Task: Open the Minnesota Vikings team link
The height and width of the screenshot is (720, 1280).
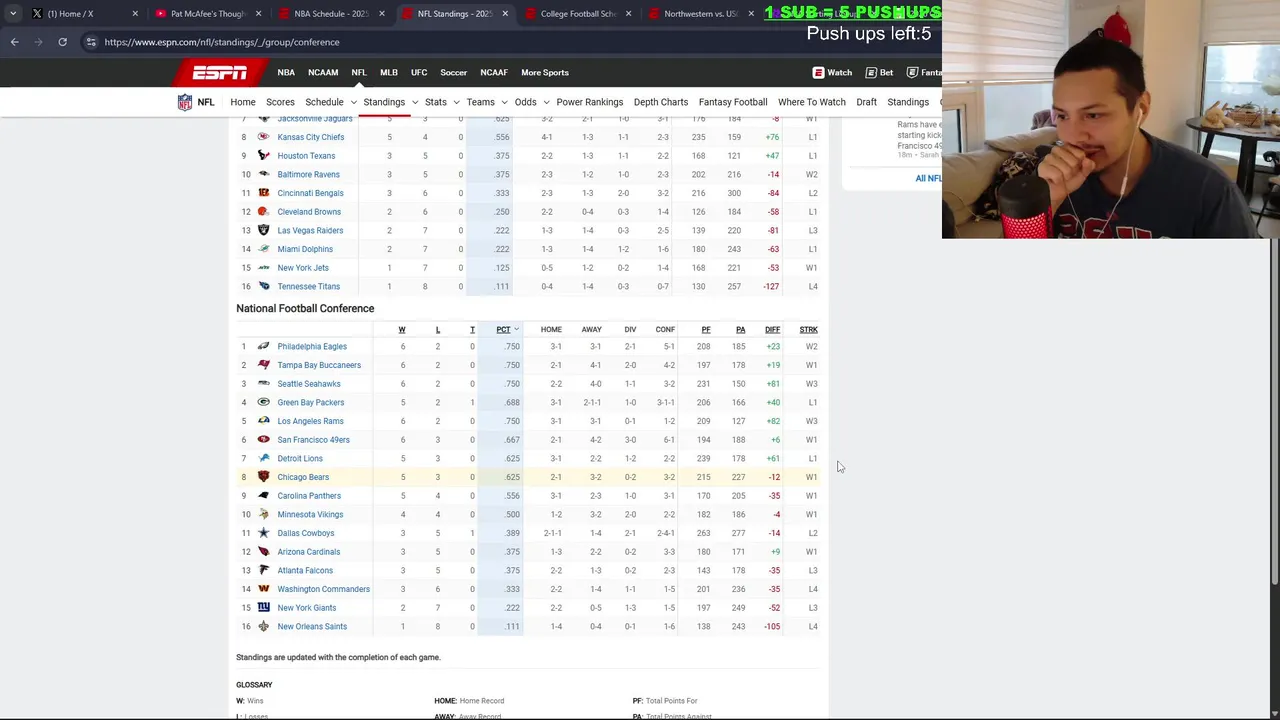Action: click(x=310, y=515)
